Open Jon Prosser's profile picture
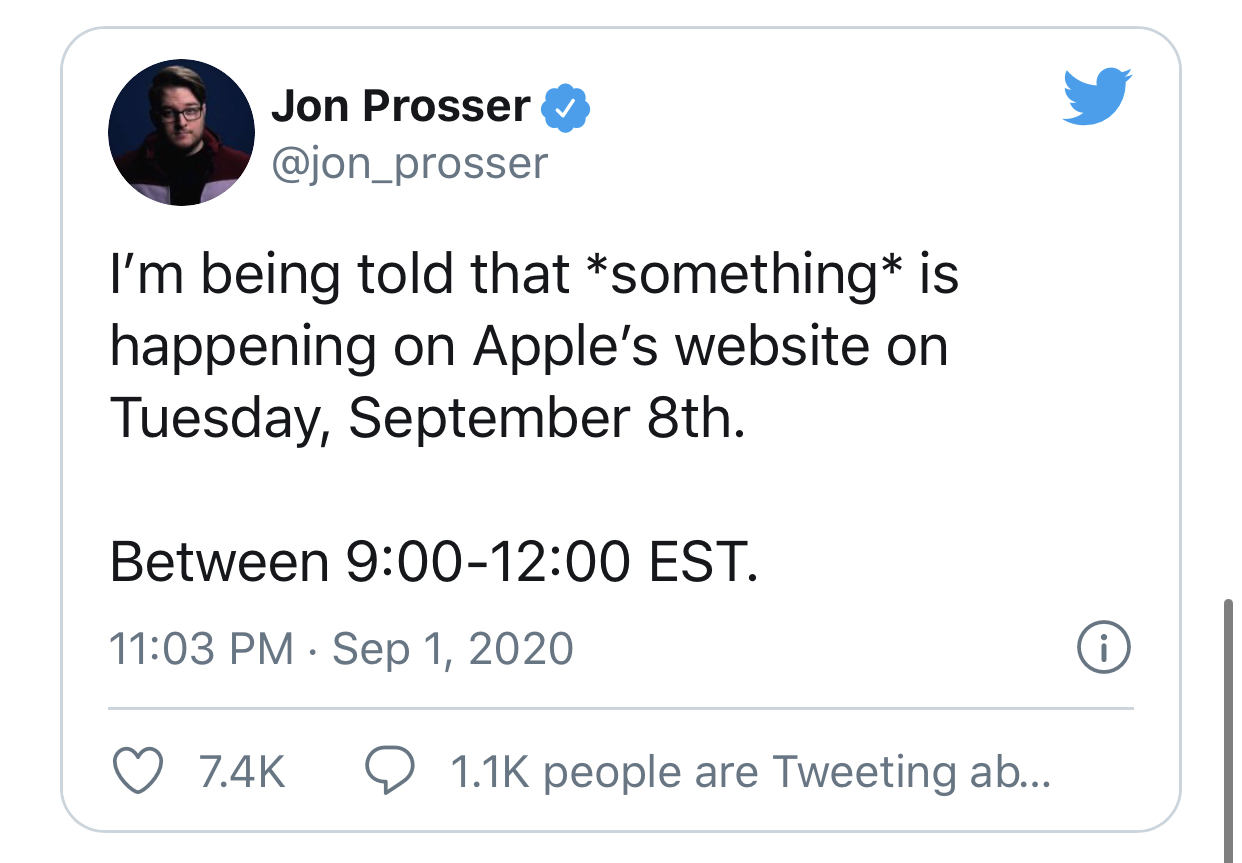This screenshot has width=1242, height=863. click(181, 132)
